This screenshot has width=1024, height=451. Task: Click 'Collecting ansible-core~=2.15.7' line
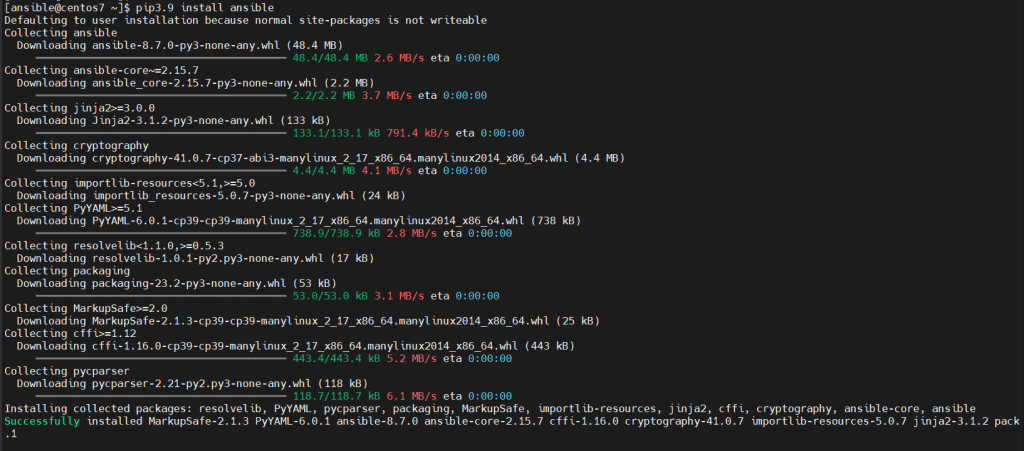(101, 70)
